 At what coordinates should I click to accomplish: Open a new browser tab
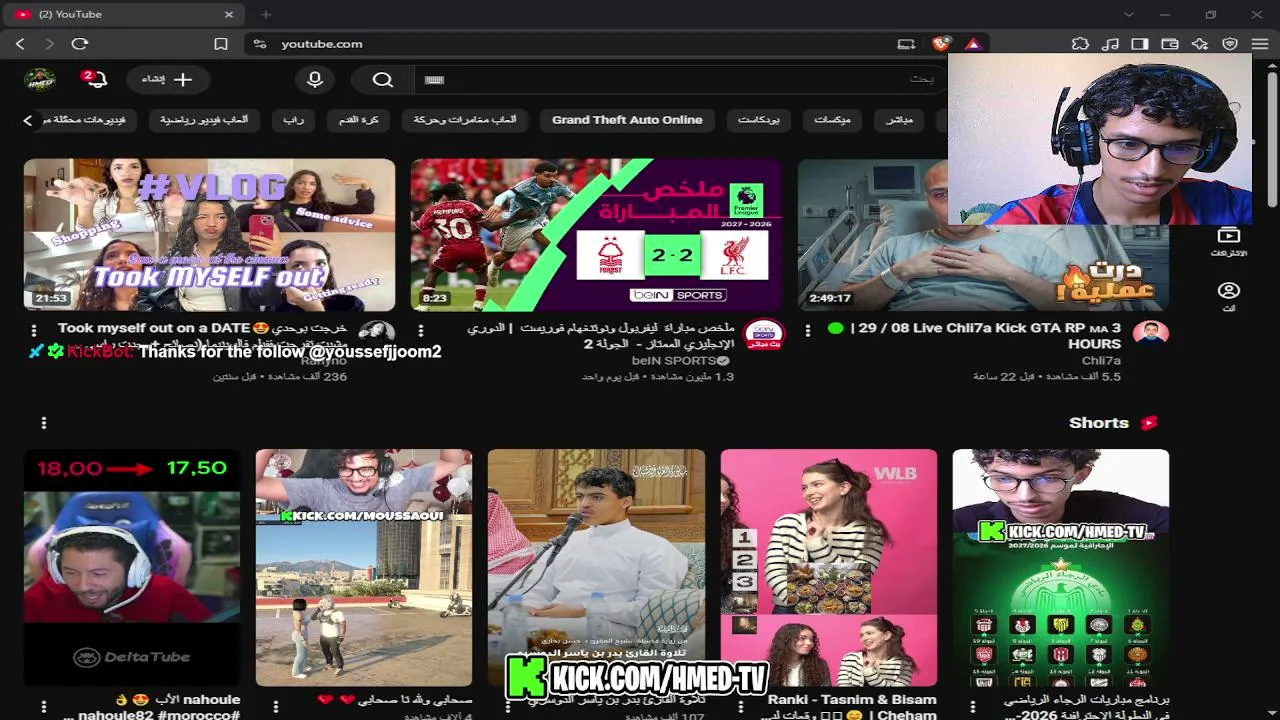265,15
